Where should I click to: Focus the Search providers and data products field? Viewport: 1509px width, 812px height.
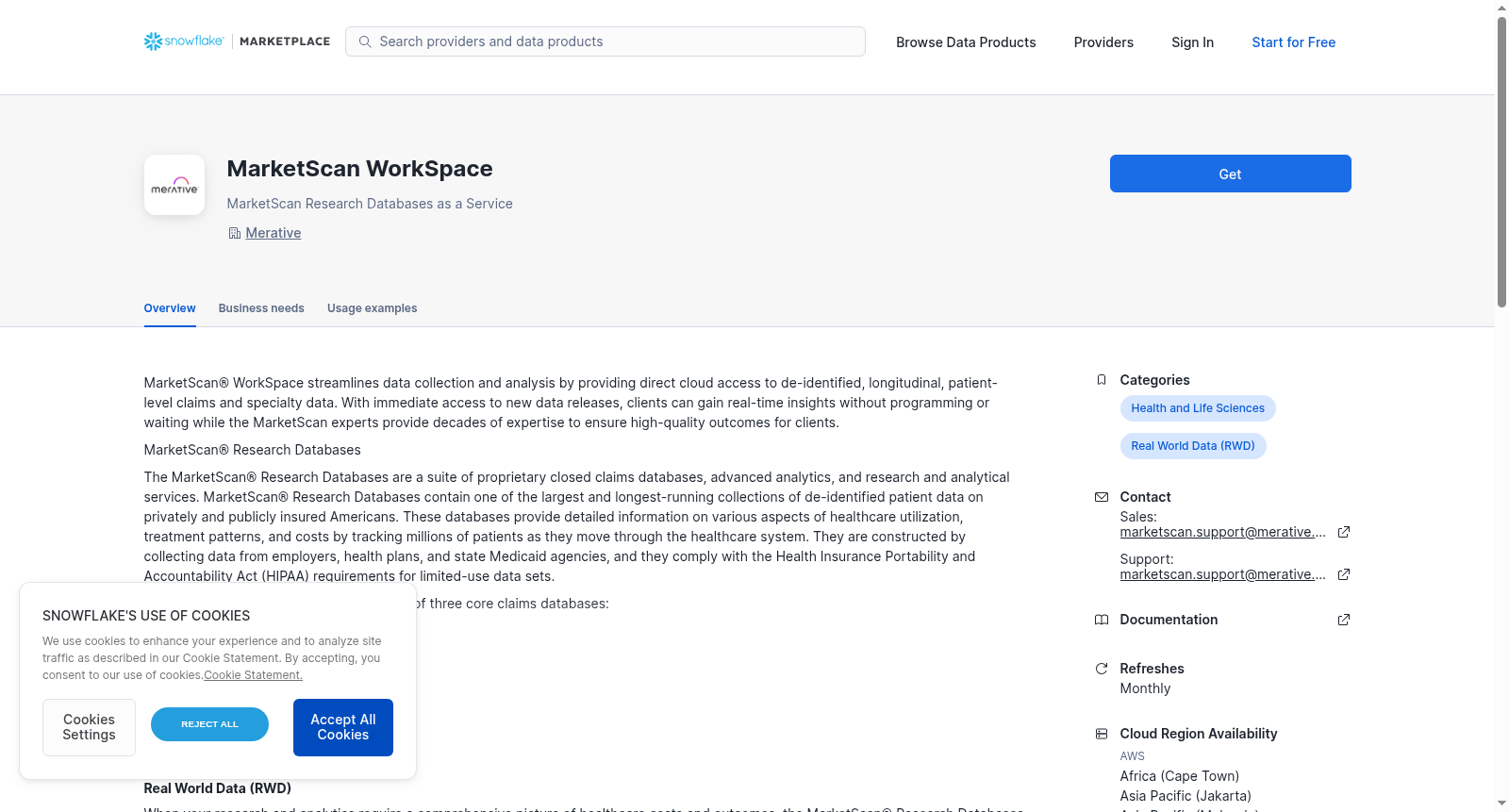(x=605, y=41)
